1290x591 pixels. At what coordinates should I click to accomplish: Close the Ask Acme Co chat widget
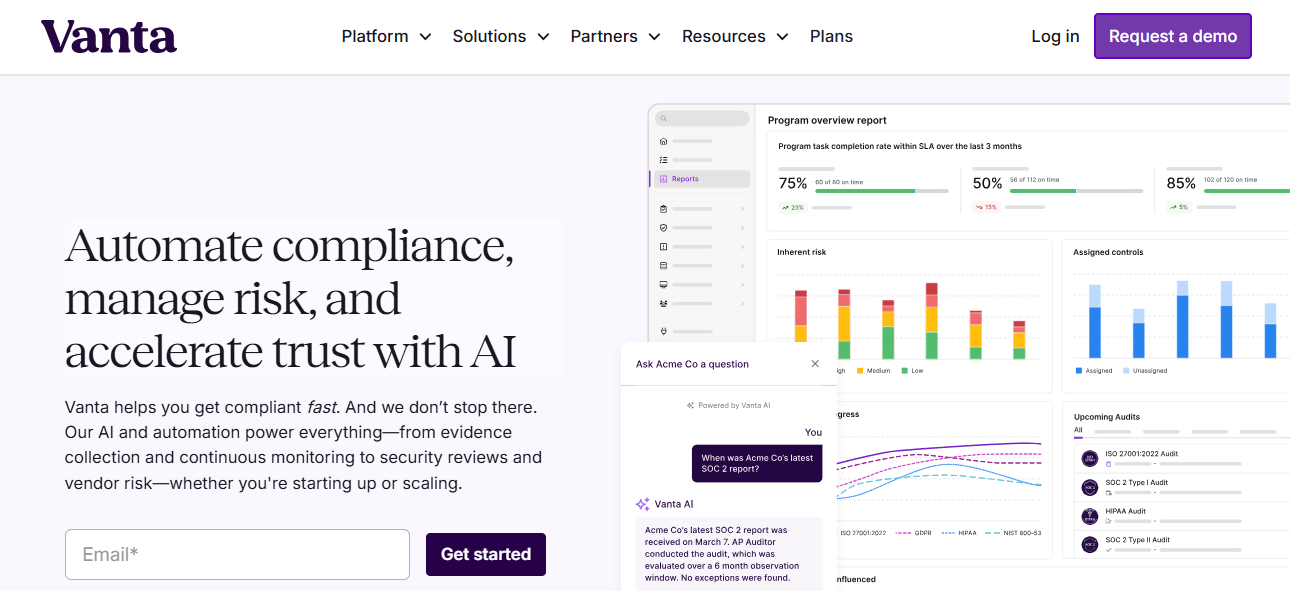tap(815, 363)
